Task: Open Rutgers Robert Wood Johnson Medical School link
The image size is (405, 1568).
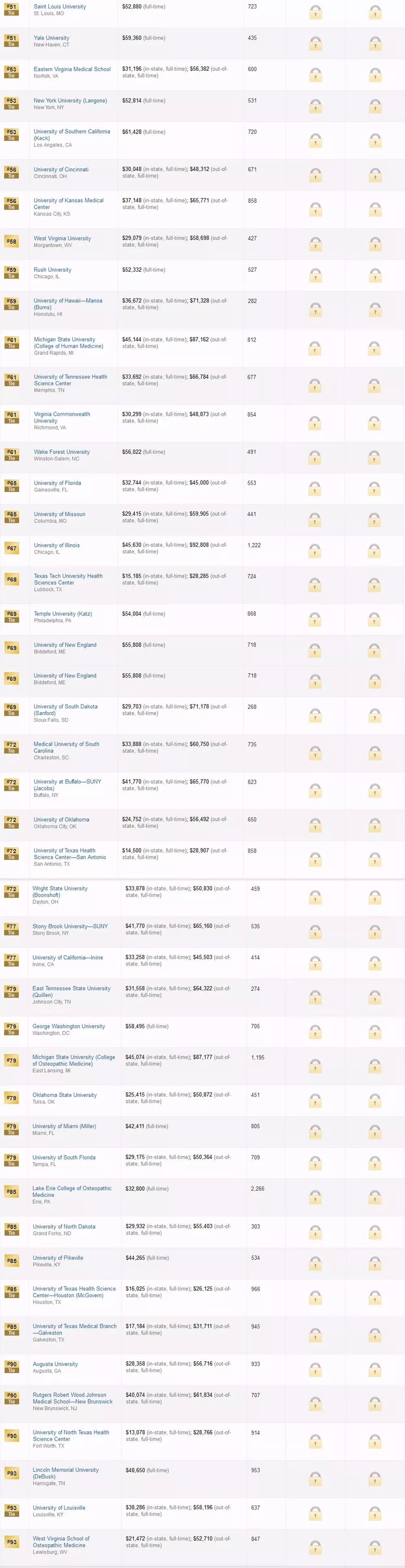Action: tap(72, 1398)
